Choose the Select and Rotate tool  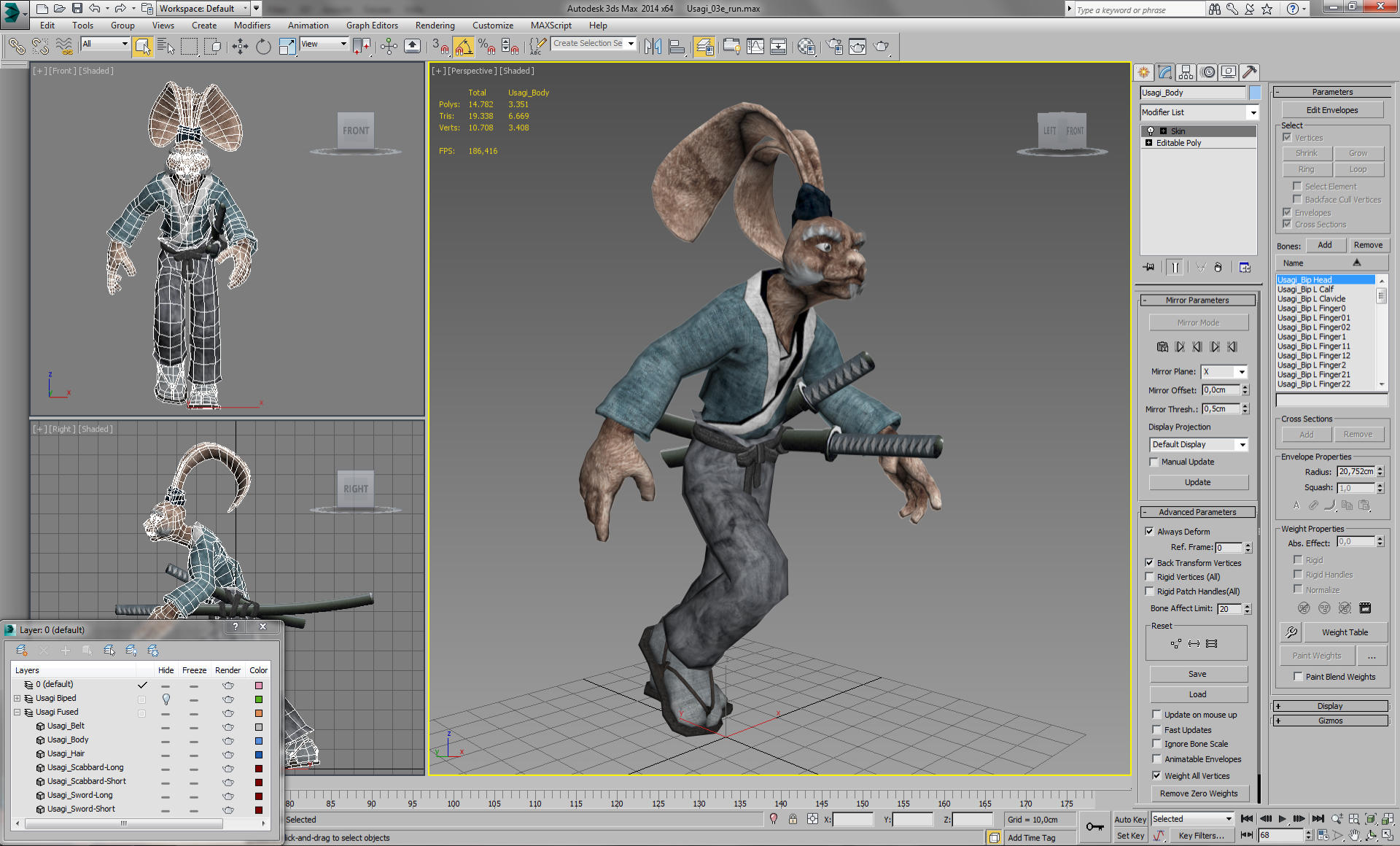point(263,47)
